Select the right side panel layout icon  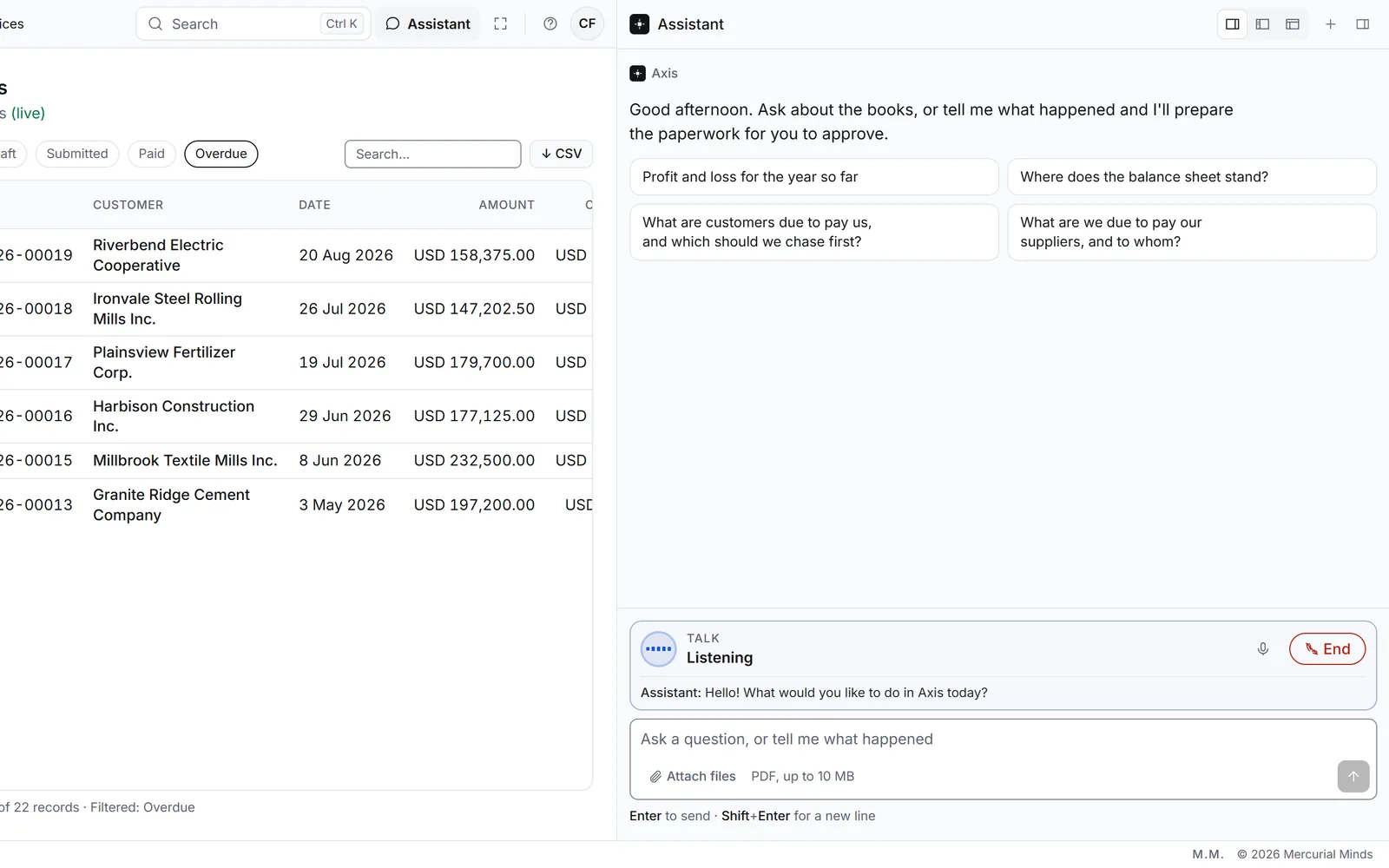tap(1233, 24)
